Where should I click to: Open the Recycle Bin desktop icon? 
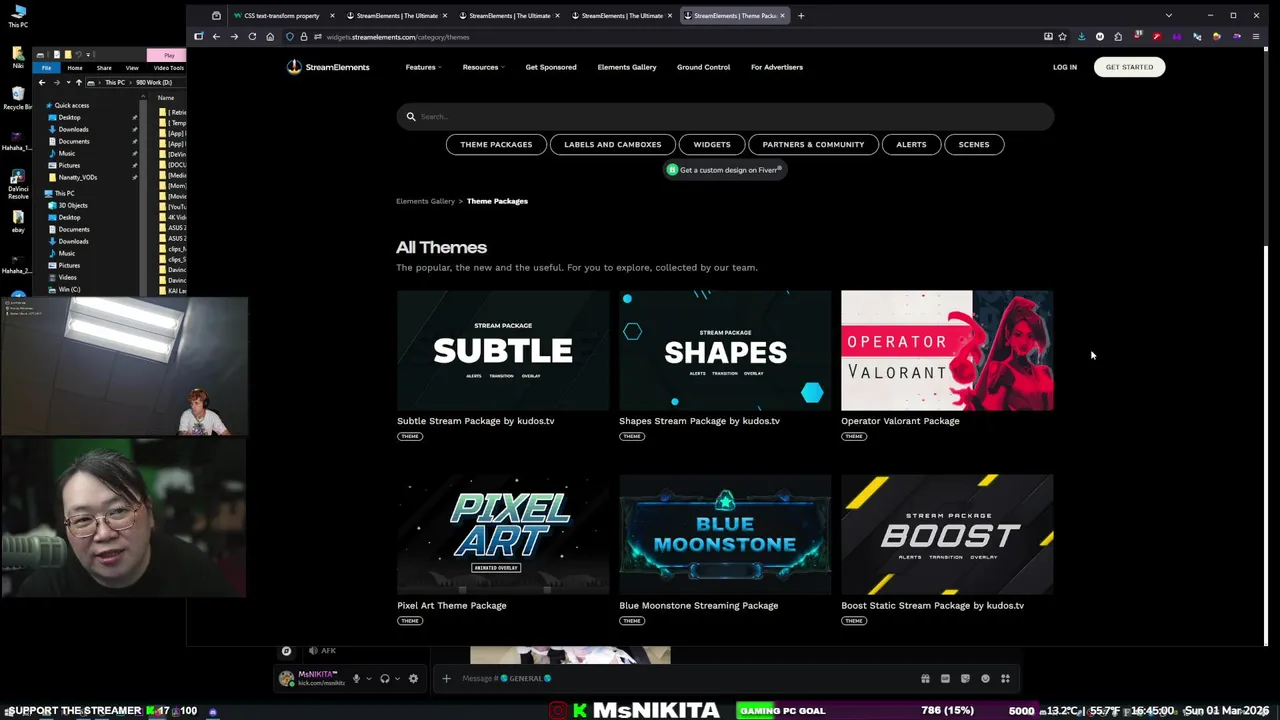click(18, 98)
